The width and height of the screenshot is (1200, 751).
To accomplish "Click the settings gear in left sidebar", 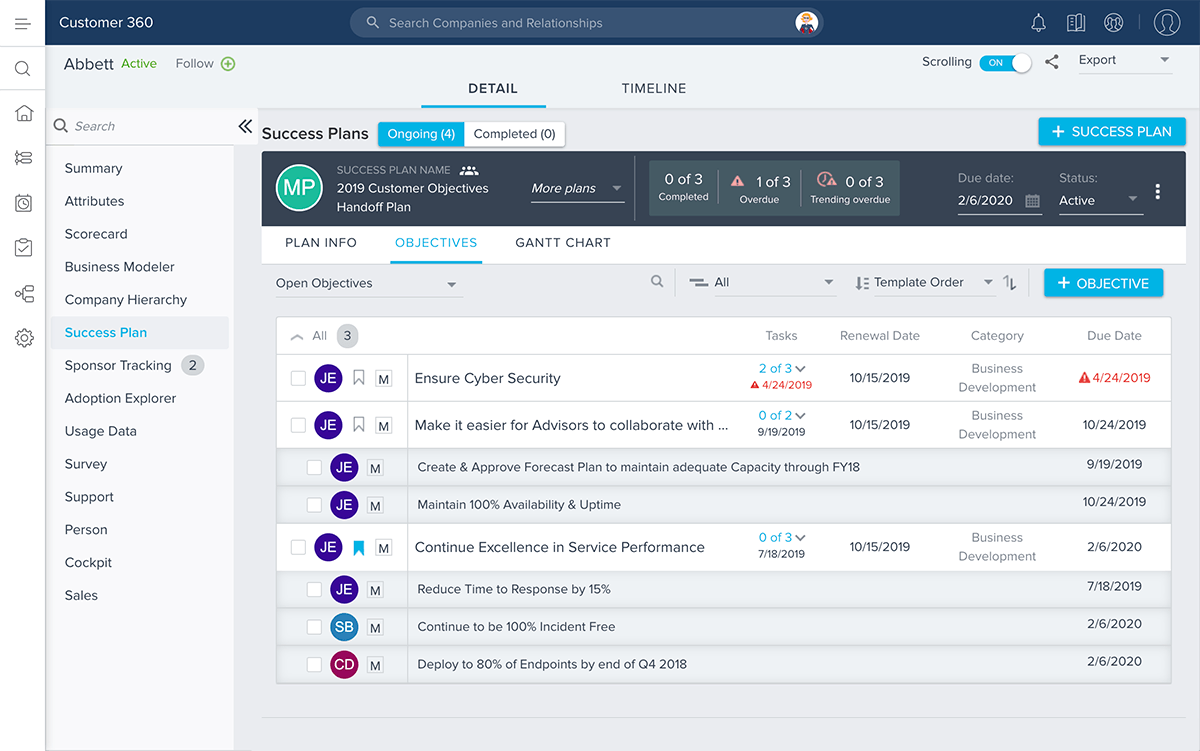I will point(24,338).
